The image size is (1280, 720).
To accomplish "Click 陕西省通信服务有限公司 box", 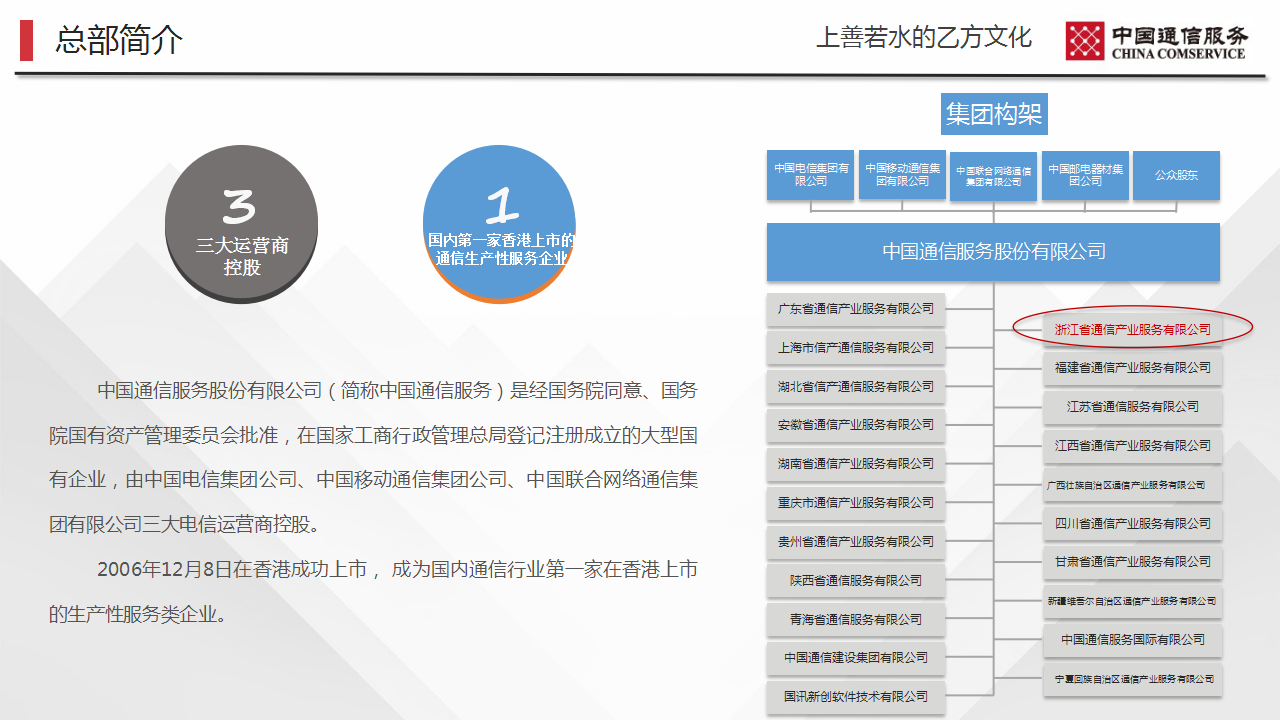I will [856, 581].
